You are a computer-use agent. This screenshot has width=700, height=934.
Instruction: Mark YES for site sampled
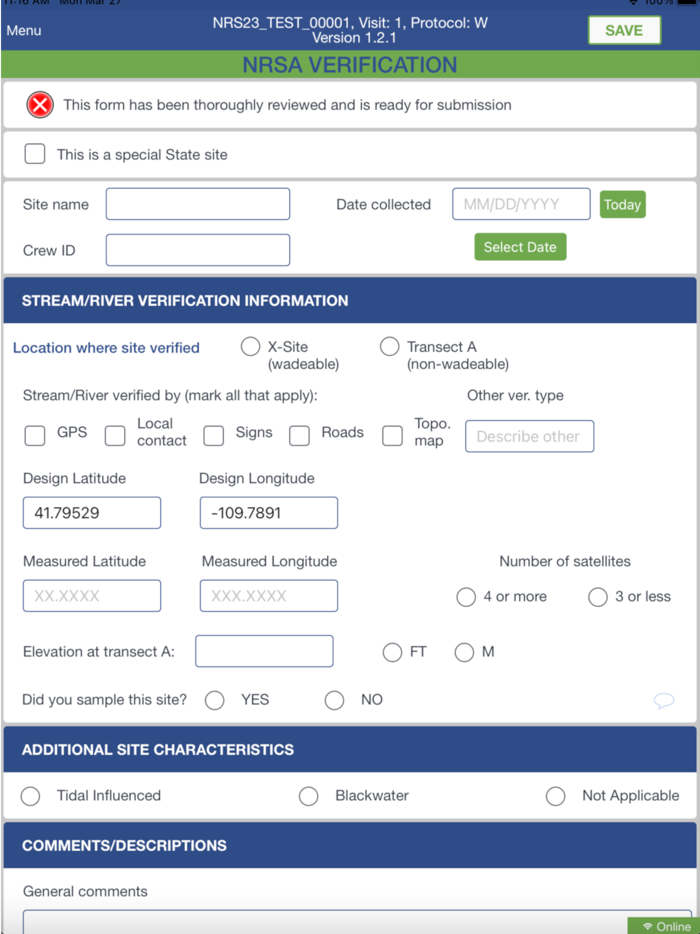tap(215, 700)
